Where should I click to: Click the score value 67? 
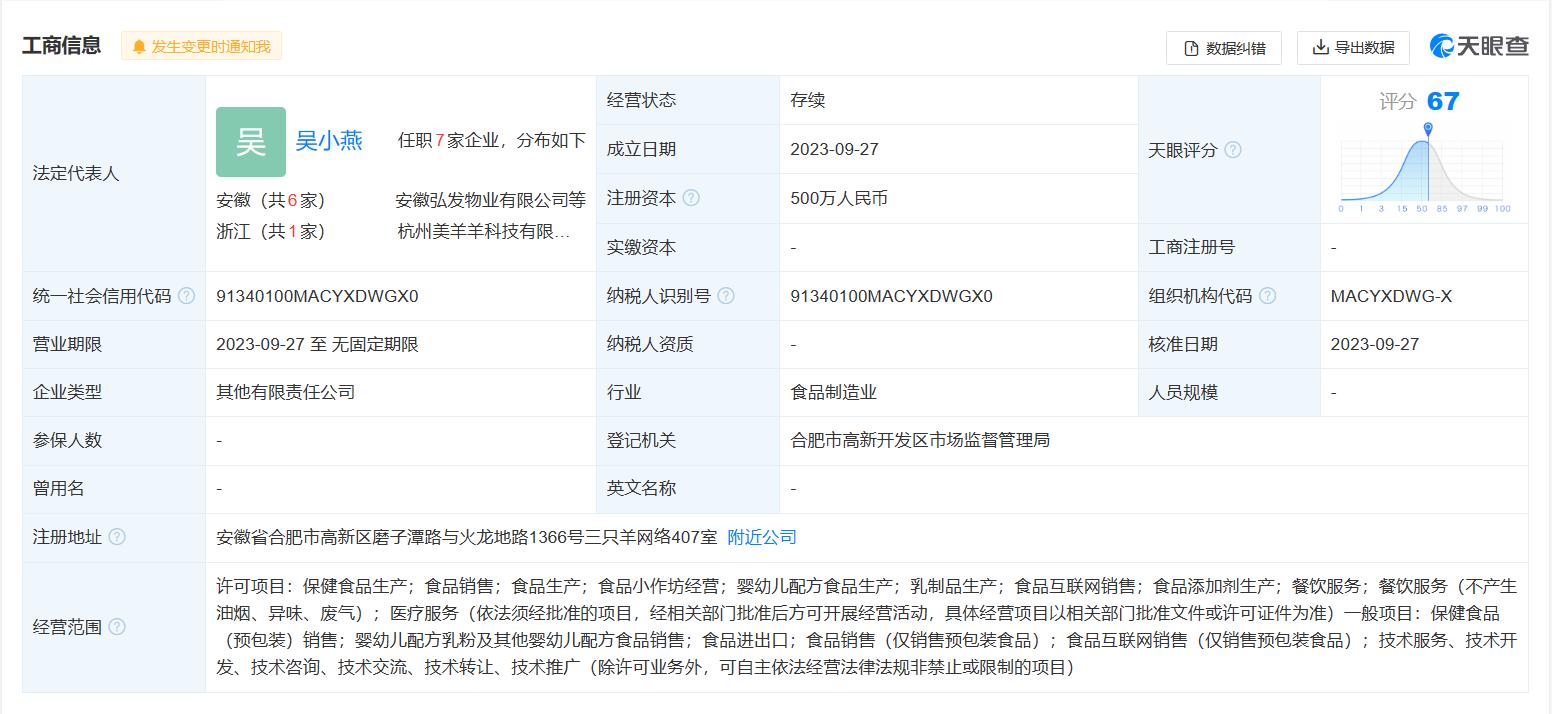(x=1443, y=101)
